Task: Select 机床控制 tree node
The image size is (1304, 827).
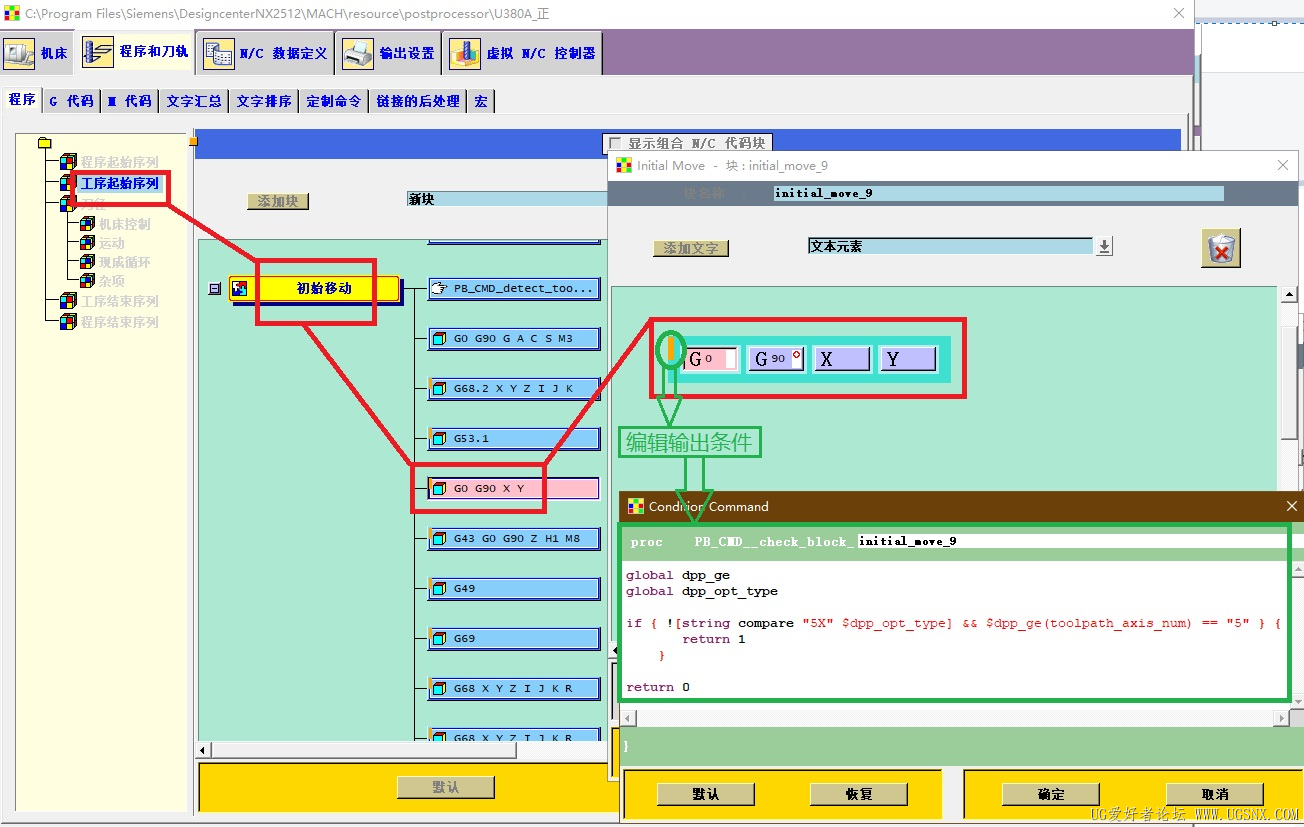Action: [125, 224]
